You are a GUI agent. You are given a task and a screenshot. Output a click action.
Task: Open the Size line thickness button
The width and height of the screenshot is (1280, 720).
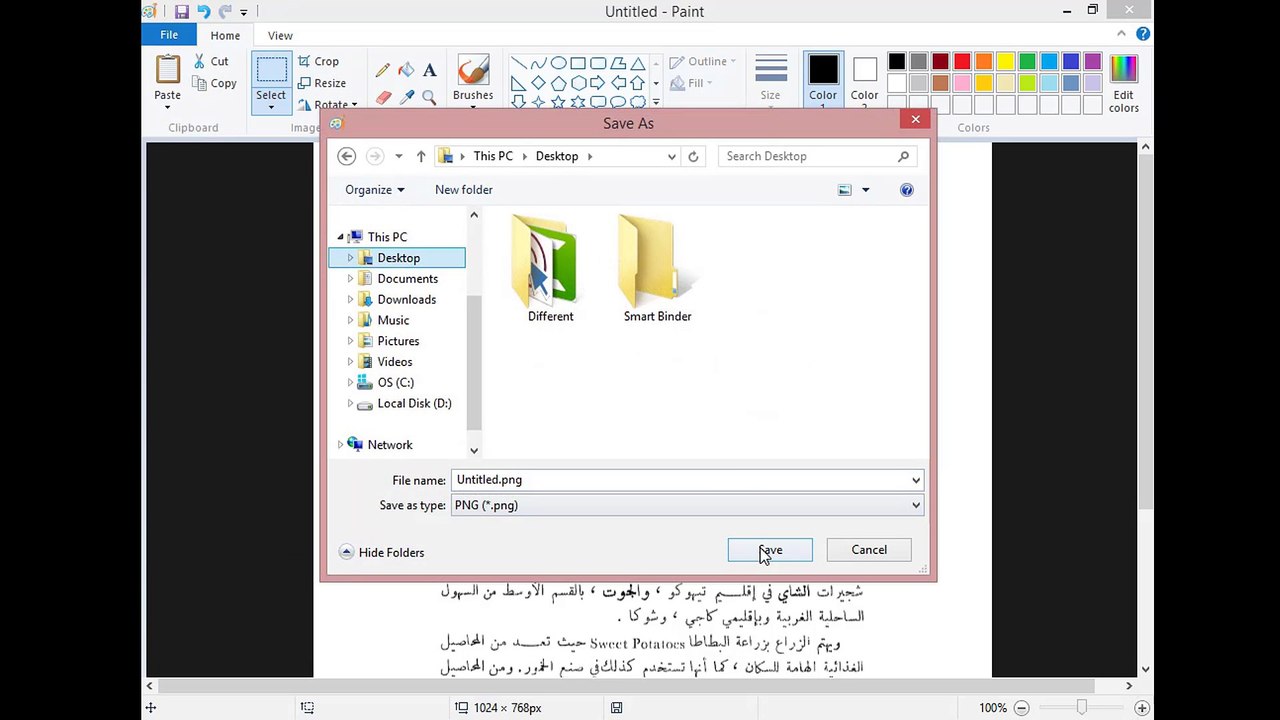tap(770, 80)
